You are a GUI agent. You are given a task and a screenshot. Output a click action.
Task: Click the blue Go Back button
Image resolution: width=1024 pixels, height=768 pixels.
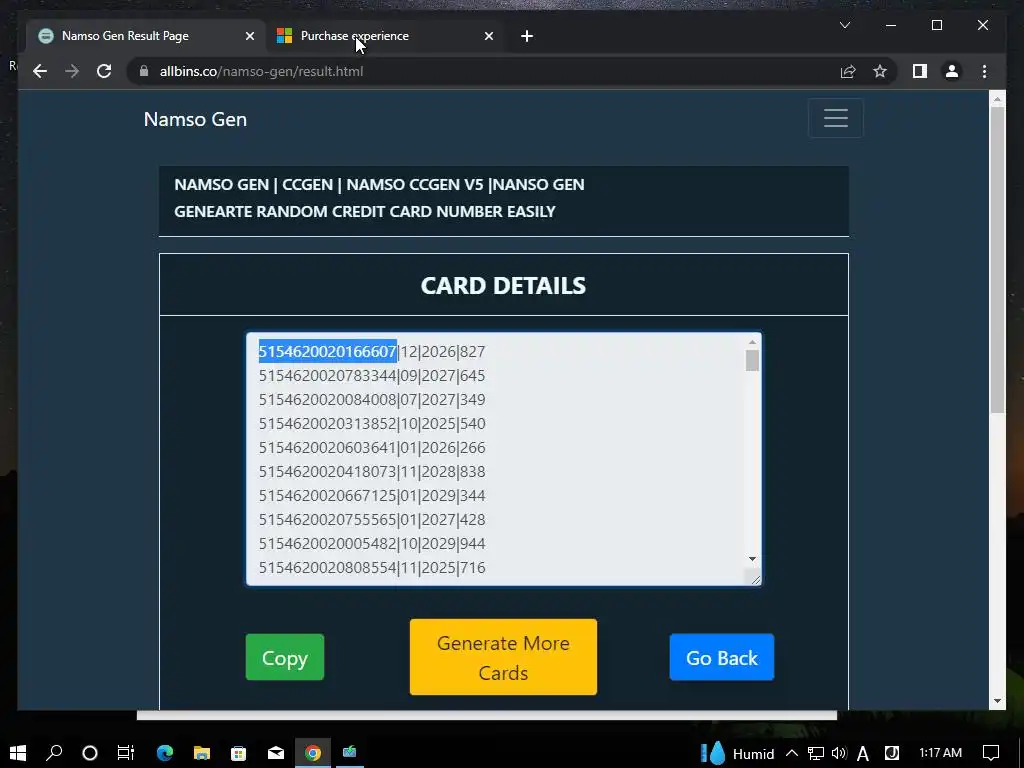pyautogui.click(x=722, y=657)
